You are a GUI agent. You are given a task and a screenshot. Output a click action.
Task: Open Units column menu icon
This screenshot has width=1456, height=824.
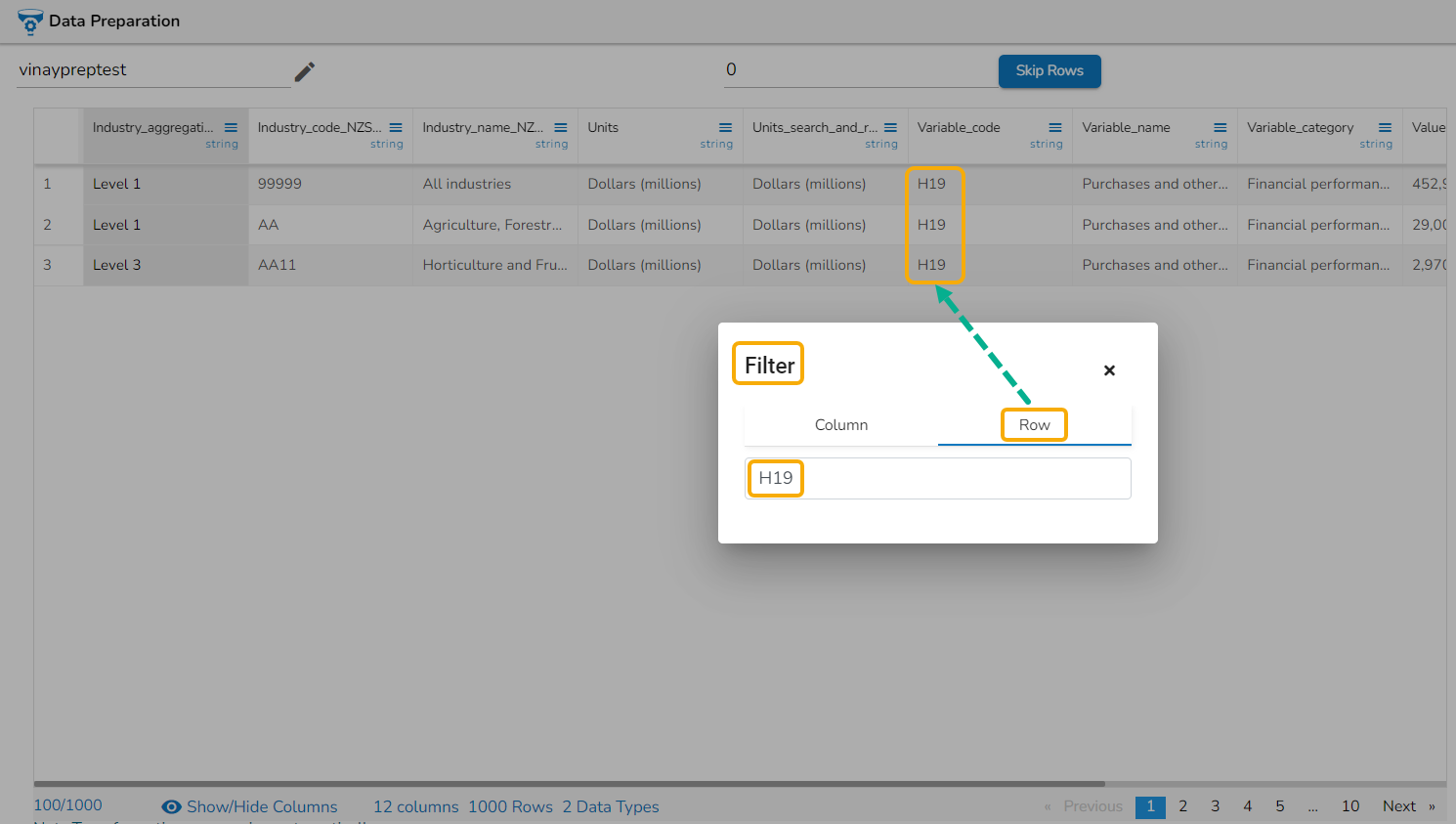pyautogui.click(x=726, y=128)
